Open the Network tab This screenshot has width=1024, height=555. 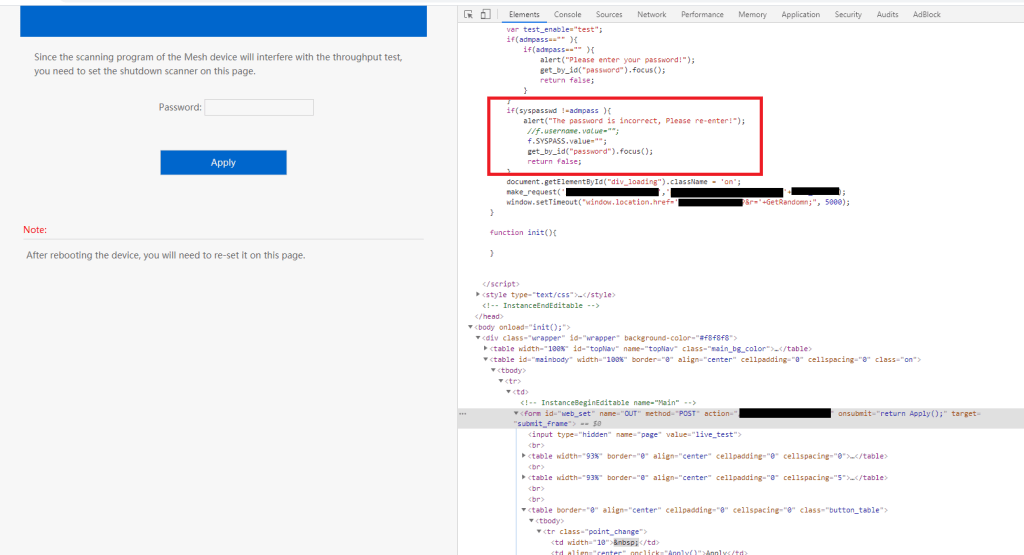(651, 15)
